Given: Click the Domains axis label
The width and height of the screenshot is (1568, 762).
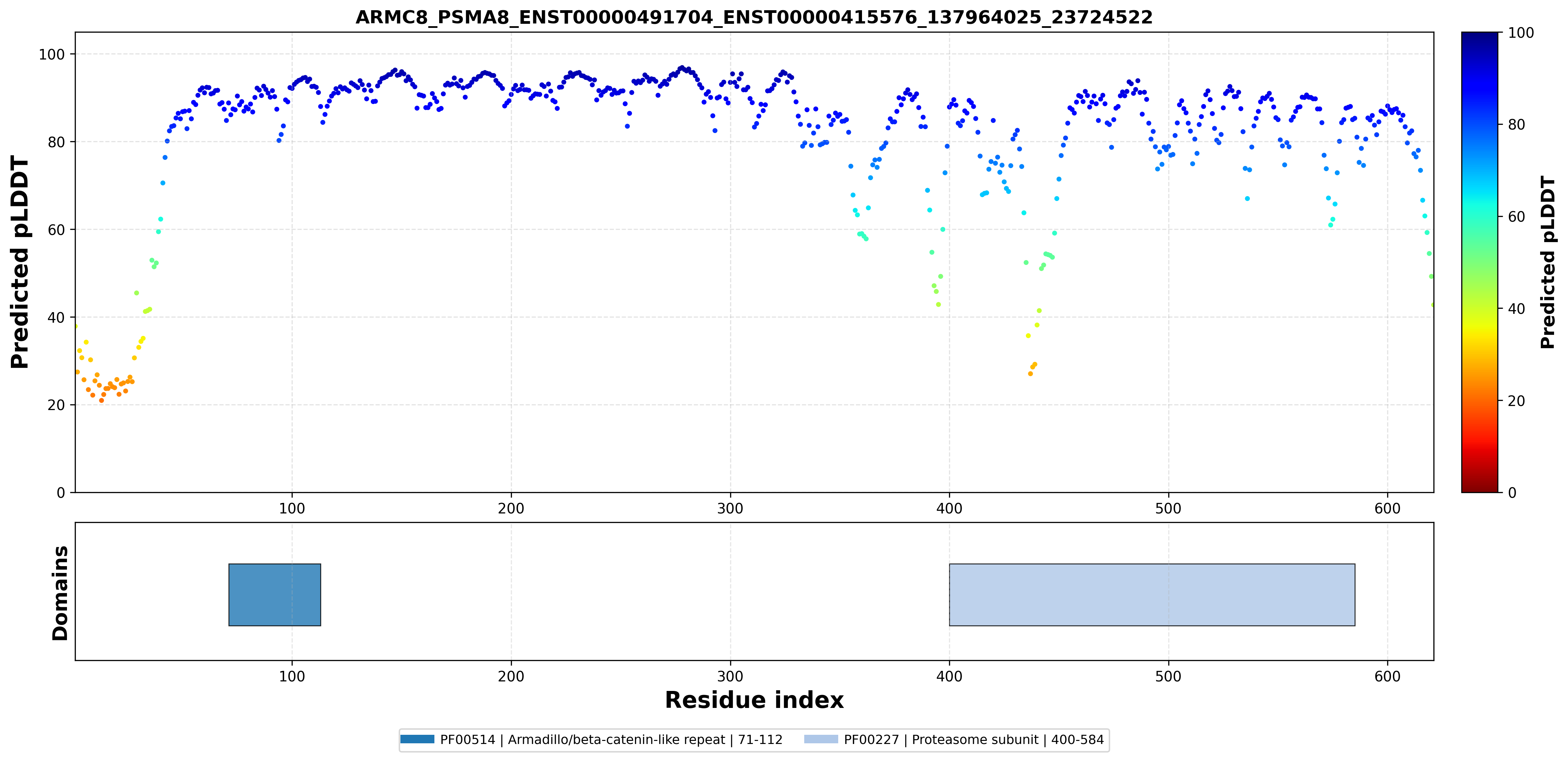Looking at the screenshot, I should tap(60, 593).
